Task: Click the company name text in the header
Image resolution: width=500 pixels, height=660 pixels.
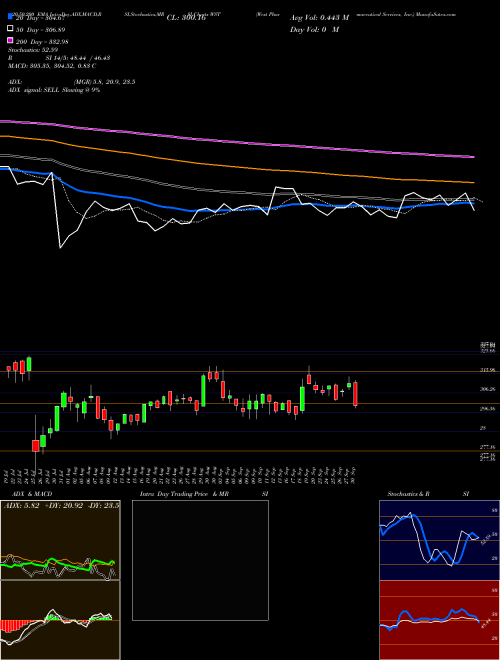Action: pyautogui.click(x=356, y=14)
